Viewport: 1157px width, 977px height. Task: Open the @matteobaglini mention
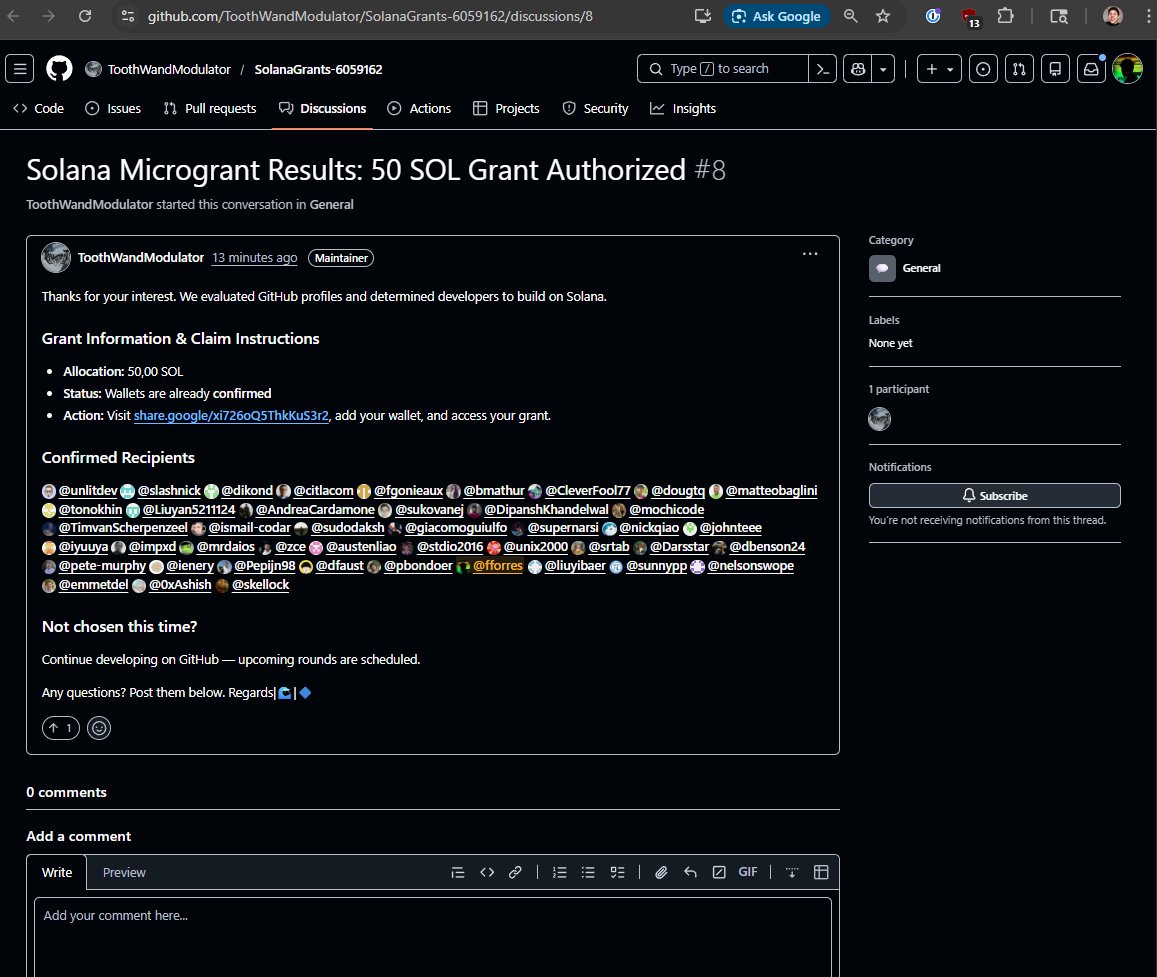[x=771, y=491]
